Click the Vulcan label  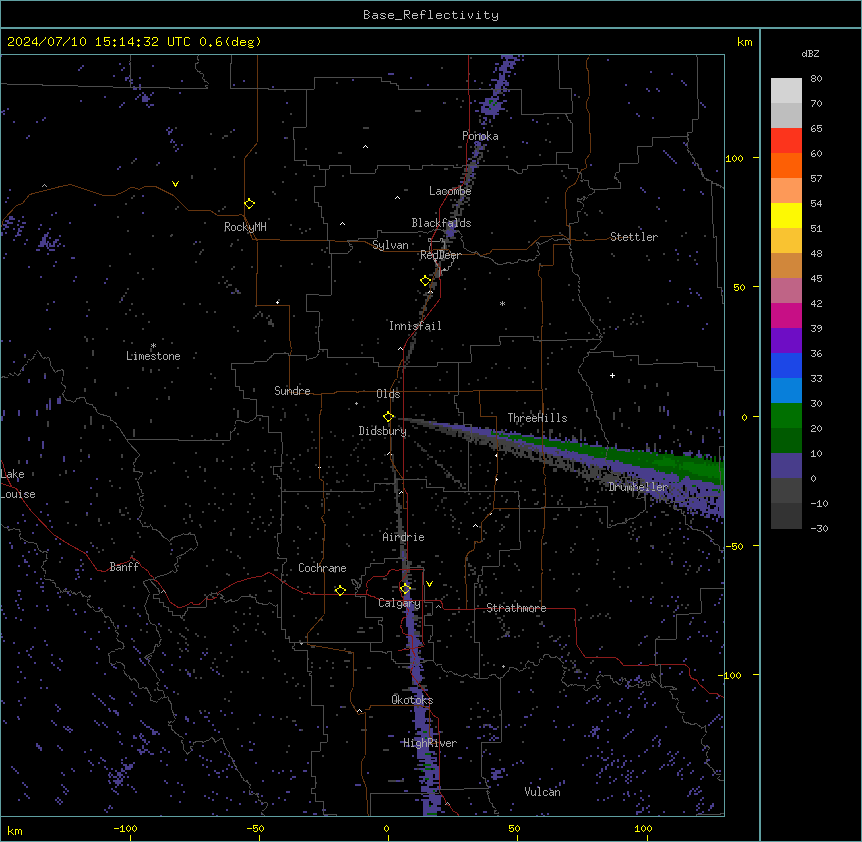pos(543,792)
